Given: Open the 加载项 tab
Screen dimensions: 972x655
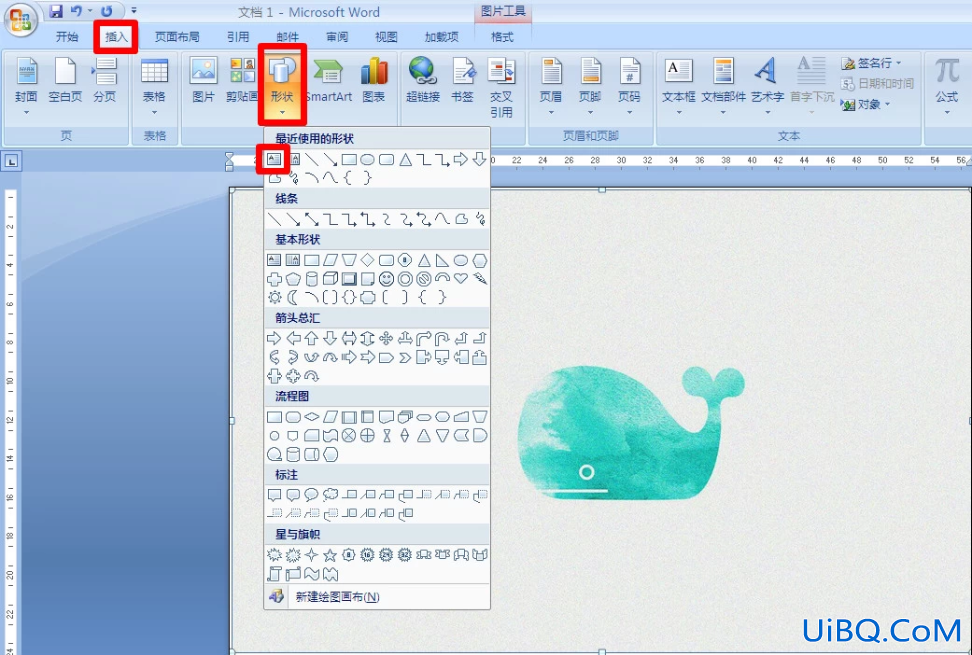Looking at the screenshot, I should (x=441, y=37).
